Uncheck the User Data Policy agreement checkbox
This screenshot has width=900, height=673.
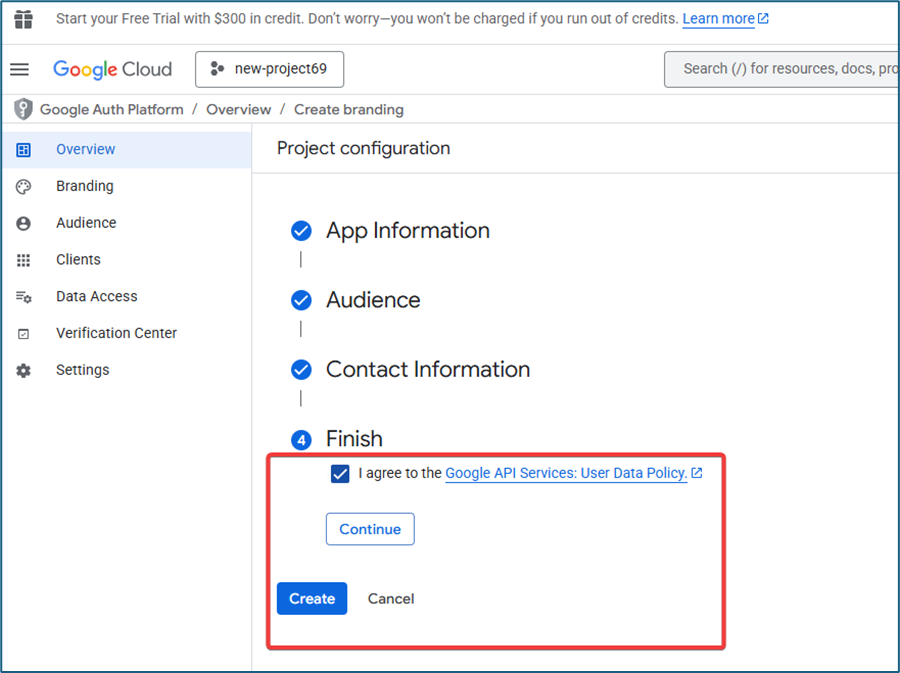click(340, 474)
